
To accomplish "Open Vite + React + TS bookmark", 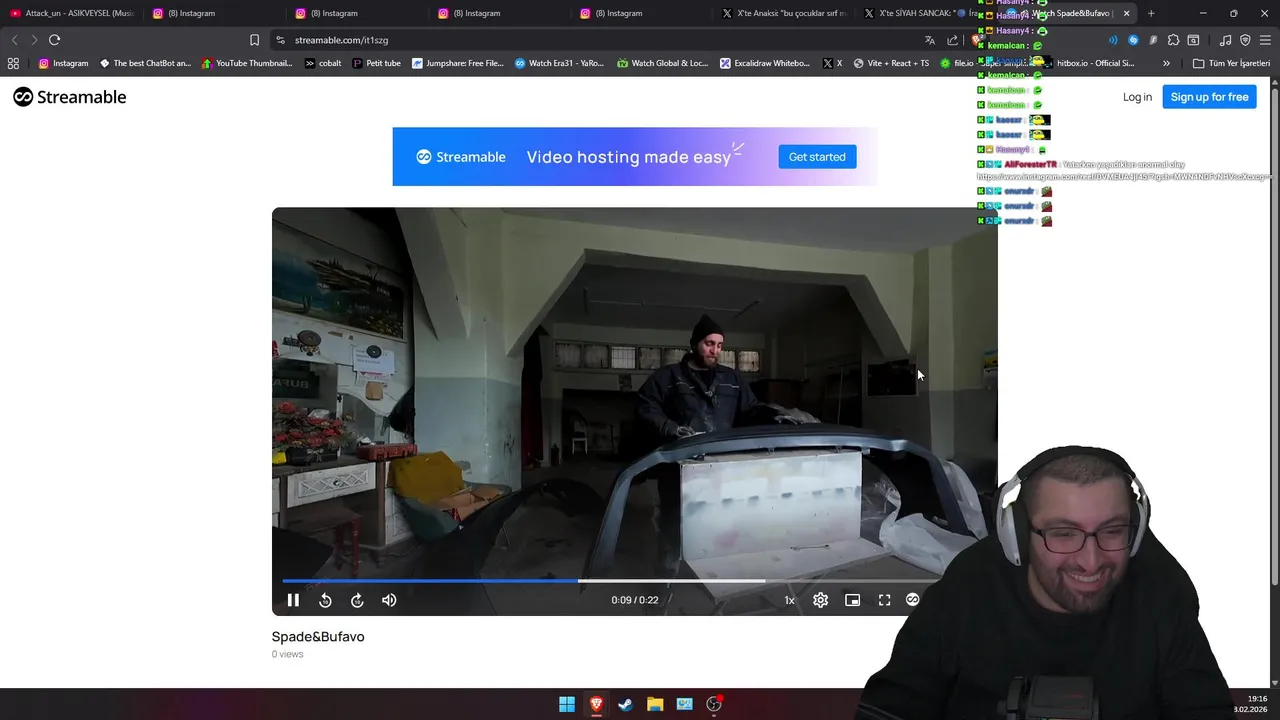I will (x=890, y=63).
